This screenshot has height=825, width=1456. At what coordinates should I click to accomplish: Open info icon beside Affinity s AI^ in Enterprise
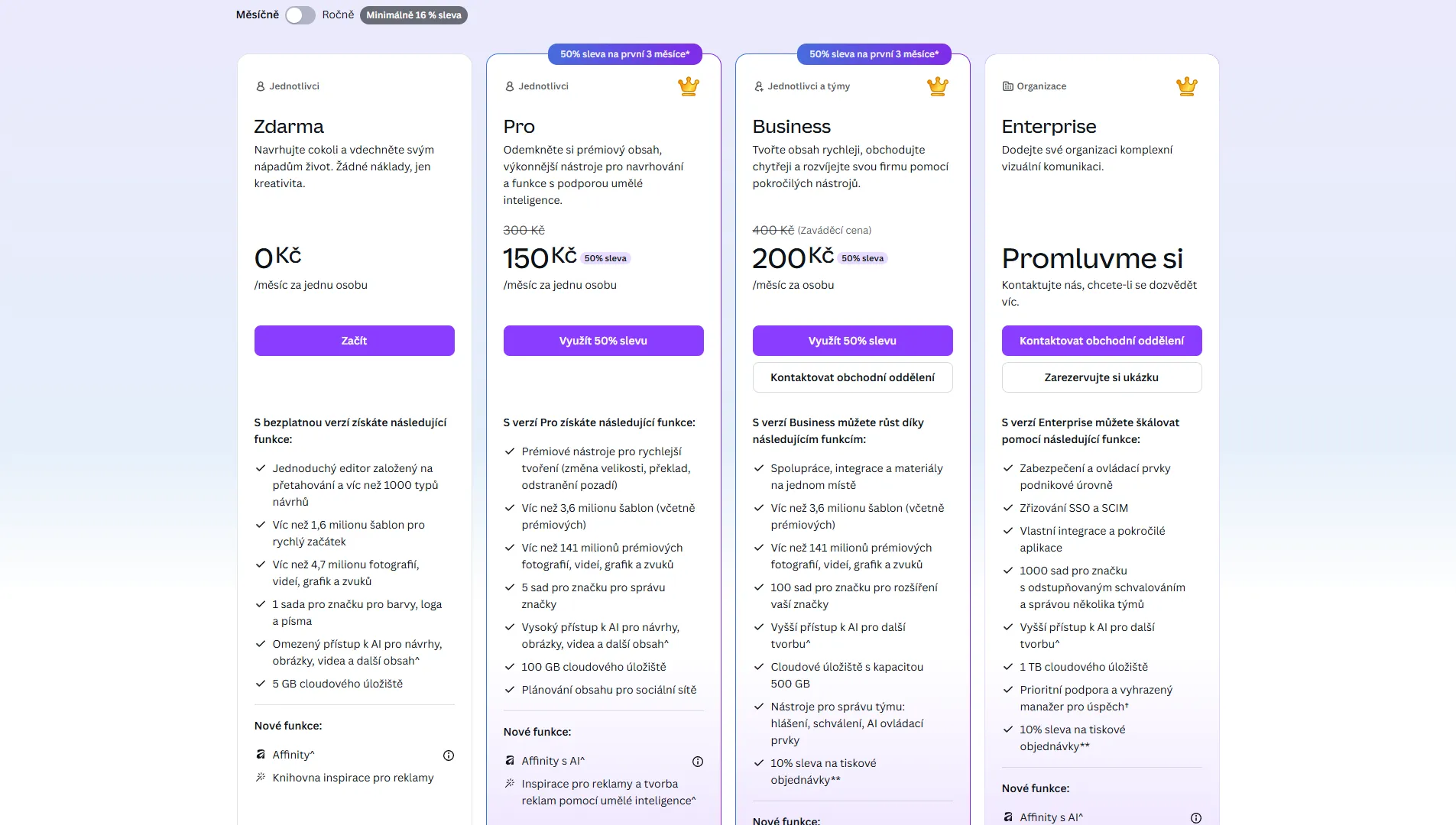(x=1196, y=818)
